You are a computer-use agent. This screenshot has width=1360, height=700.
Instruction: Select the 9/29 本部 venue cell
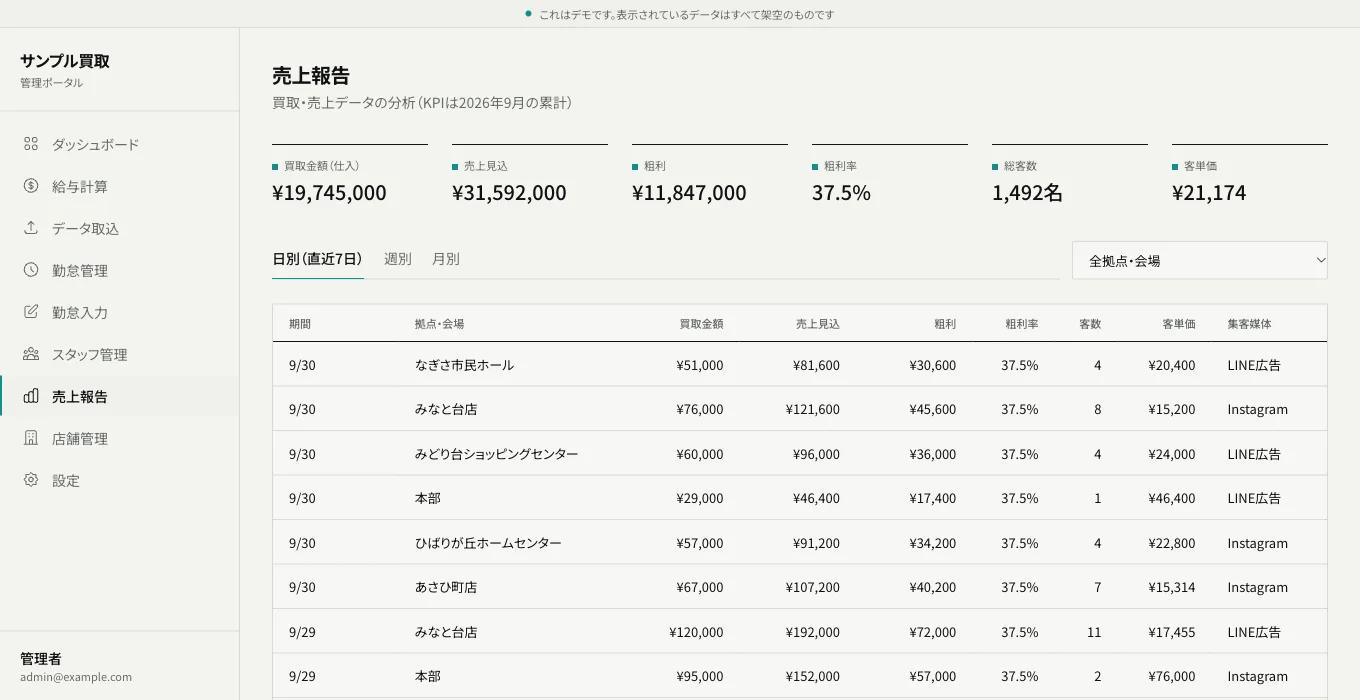point(428,676)
